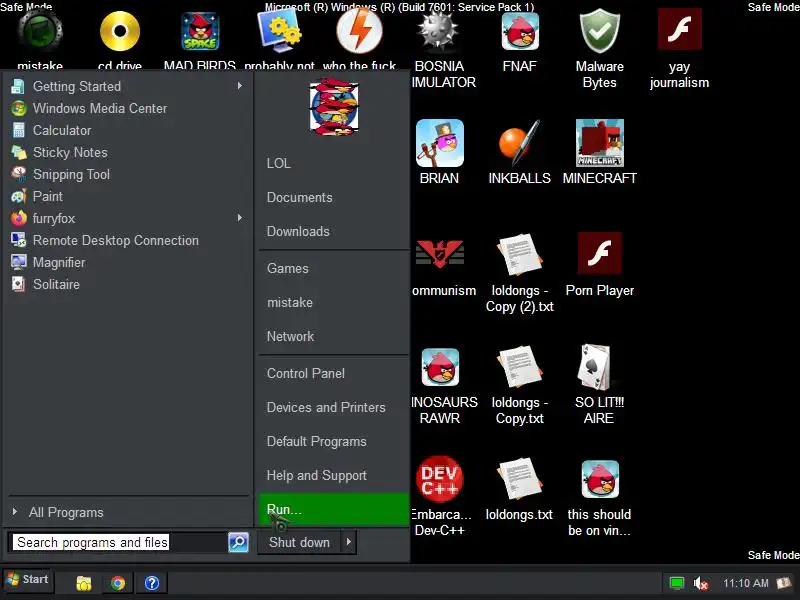
Task: Open the ommunism desktop icon
Action: (440, 254)
